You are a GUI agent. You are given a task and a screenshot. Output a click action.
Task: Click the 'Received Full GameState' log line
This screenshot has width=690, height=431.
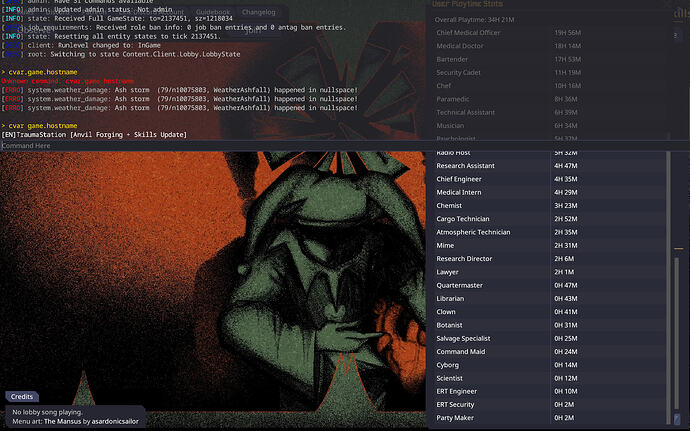click(x=117, y=18)
